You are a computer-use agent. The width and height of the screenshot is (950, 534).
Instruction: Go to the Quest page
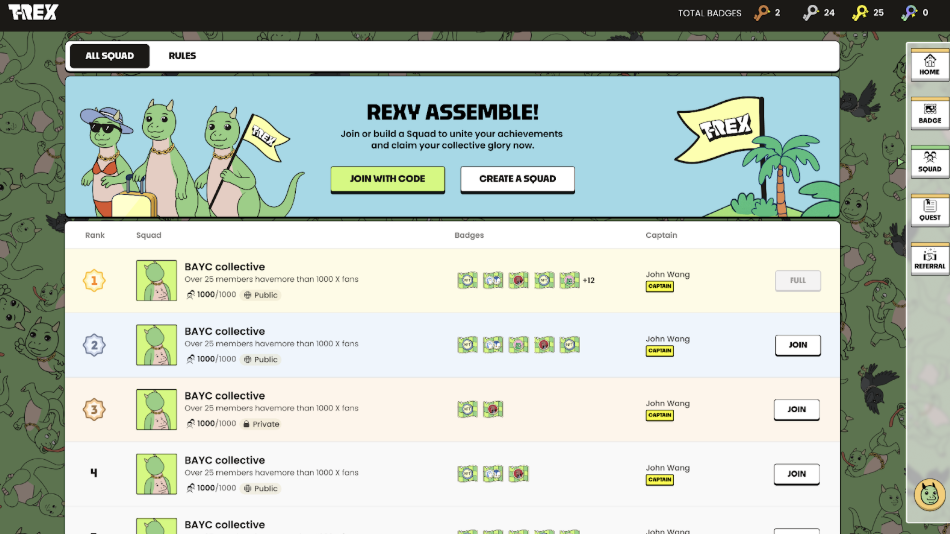point(929,209)
